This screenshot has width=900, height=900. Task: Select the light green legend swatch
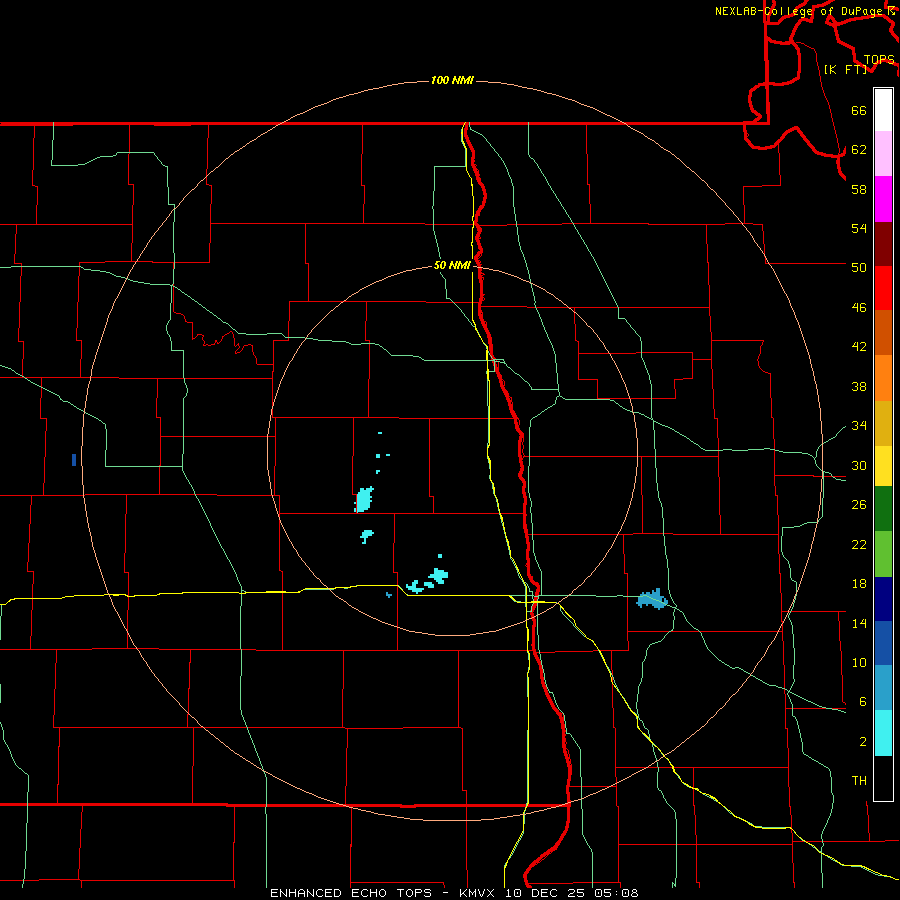883,554
